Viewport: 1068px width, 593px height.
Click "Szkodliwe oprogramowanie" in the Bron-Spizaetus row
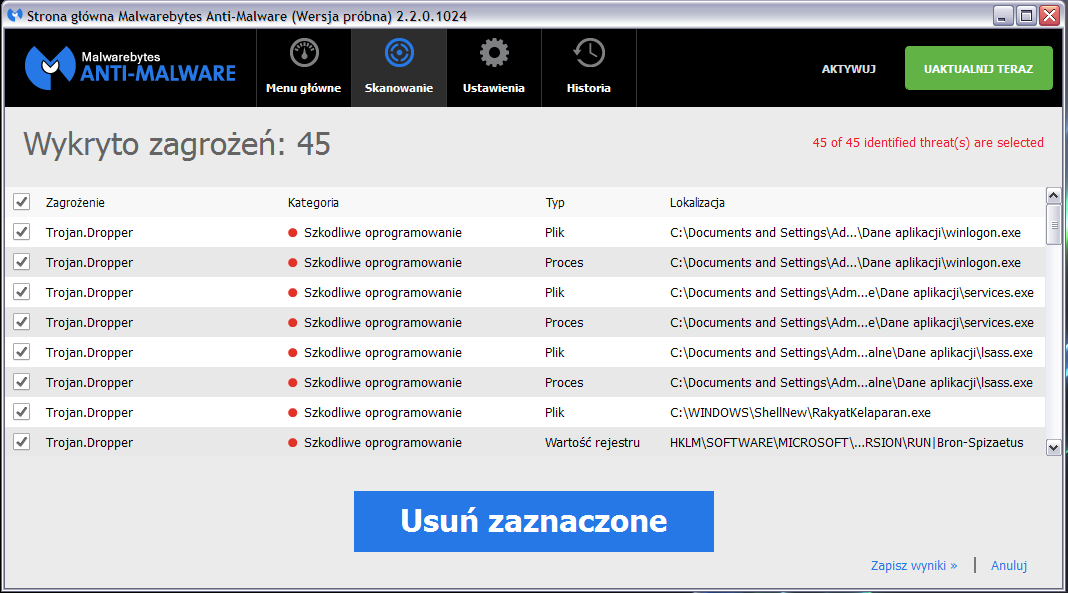click(383, 442)
